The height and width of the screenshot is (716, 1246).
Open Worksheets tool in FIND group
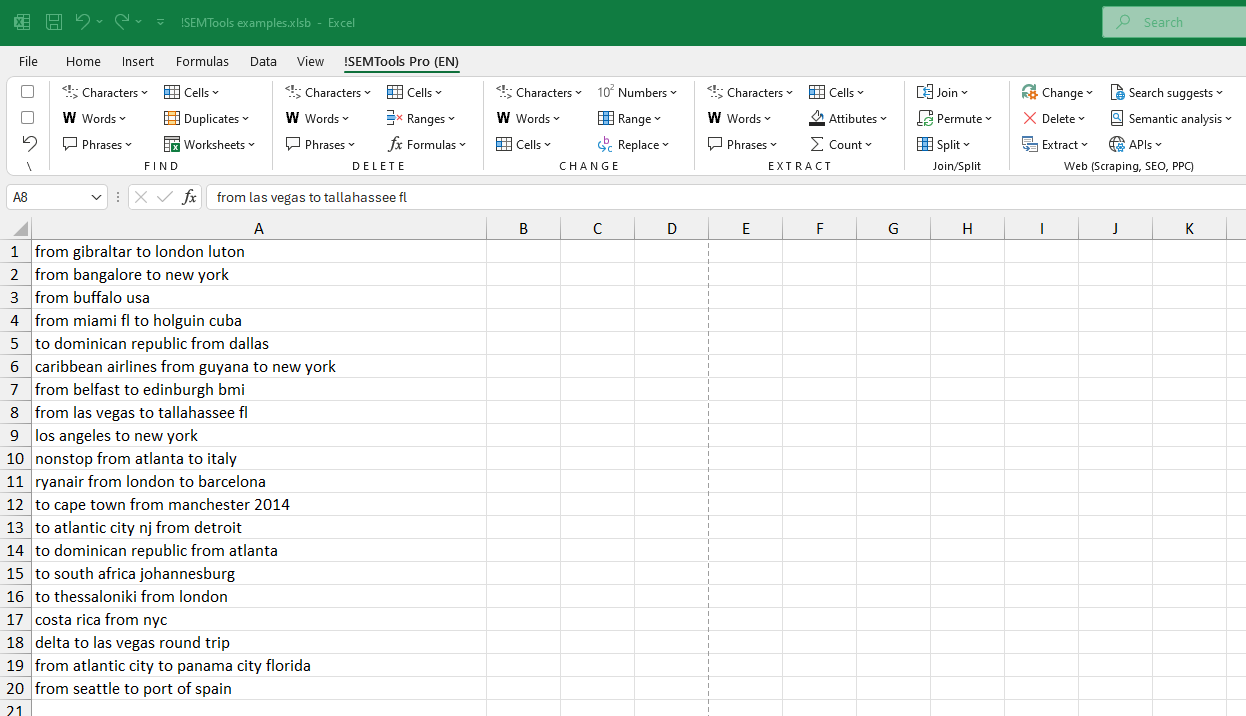click(x=209, y=145)
